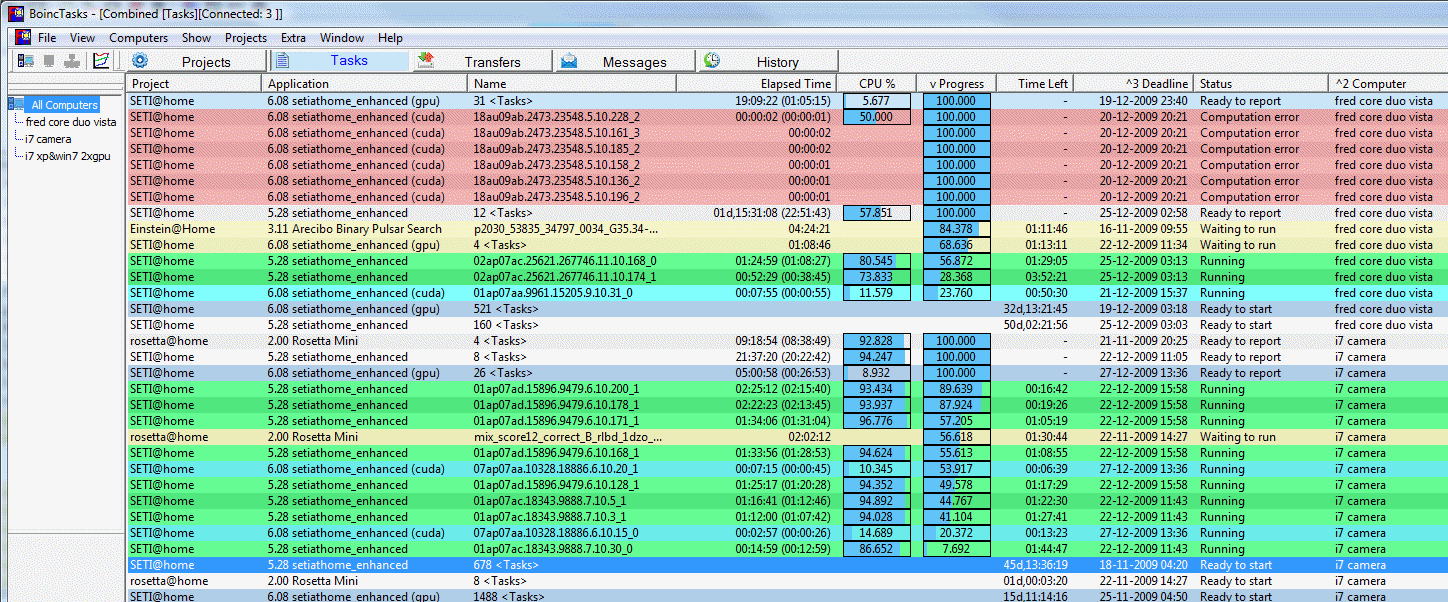Click the gear icon on Projects tab

[140, 61]
